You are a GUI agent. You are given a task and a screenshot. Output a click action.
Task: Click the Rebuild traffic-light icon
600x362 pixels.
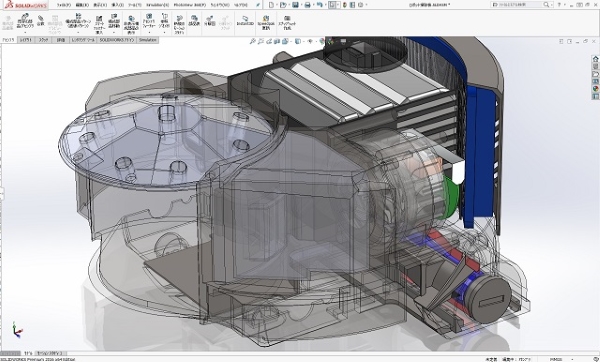345,5
